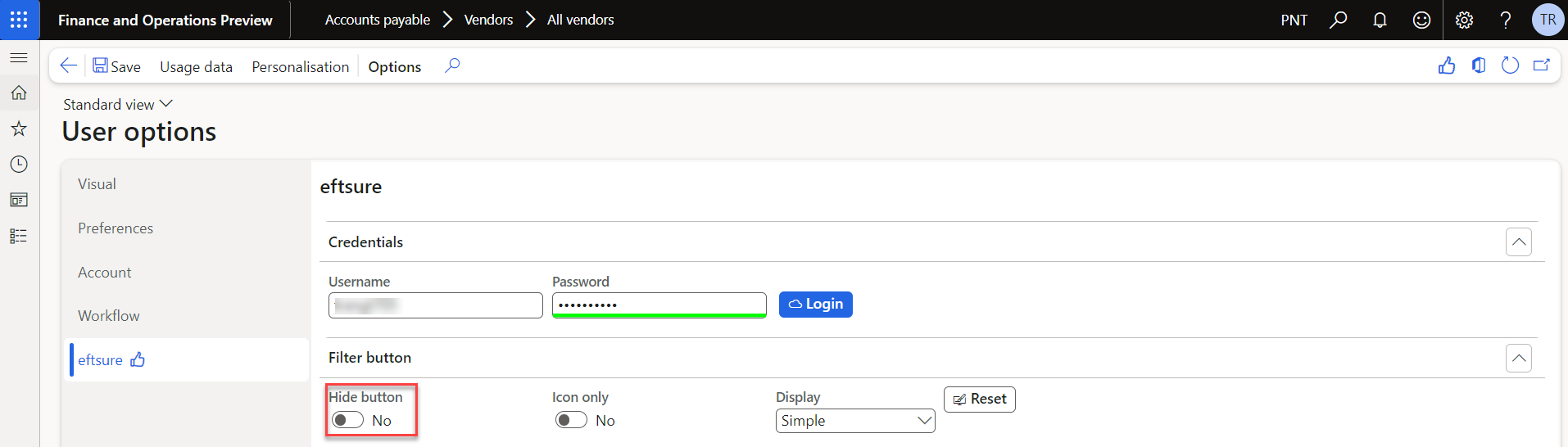Open the Display dropdown
Viewport: 1568px width, 447px height.
(x=855, y=421)
